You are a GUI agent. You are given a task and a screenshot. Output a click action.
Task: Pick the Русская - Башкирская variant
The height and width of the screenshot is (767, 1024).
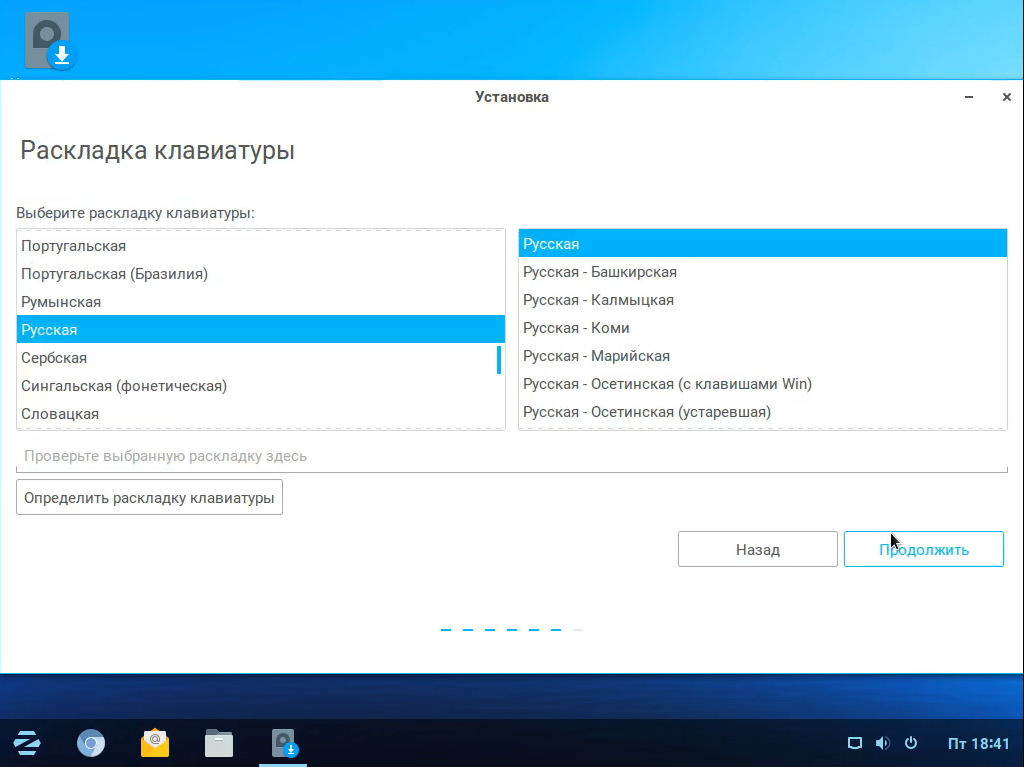(x=600, y=272)
